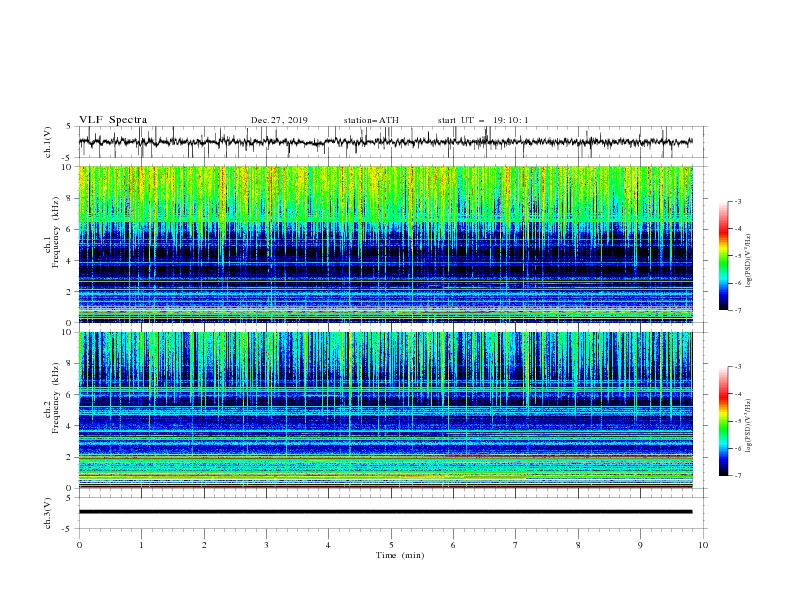
Task: Click the ch.1 voltage waveform trace
Action: [385, 142]
